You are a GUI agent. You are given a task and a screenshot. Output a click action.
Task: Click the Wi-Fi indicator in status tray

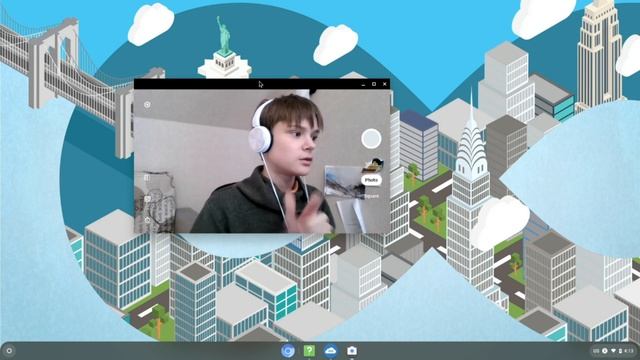(x=613, y=351)
